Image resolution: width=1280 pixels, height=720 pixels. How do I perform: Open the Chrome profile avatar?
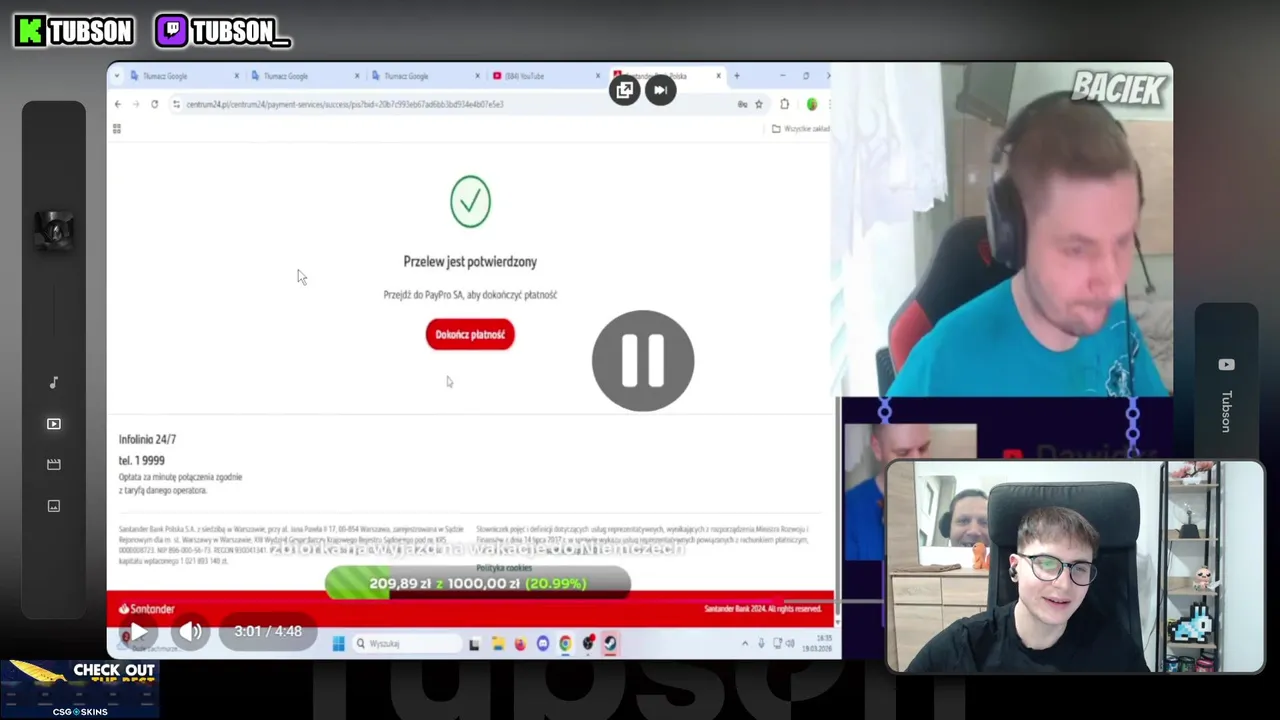(x=812, y=104)
